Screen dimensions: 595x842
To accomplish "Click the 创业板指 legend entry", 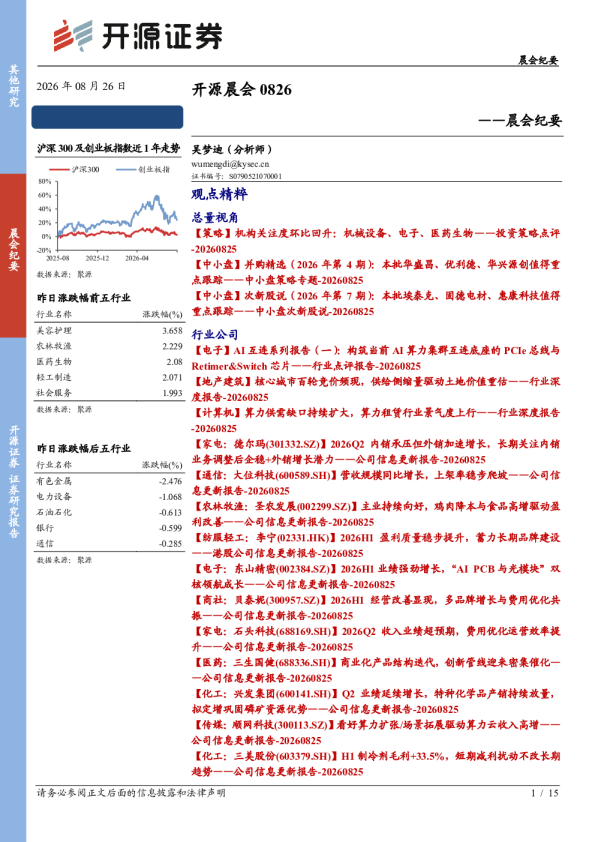I will coord(143,169).
